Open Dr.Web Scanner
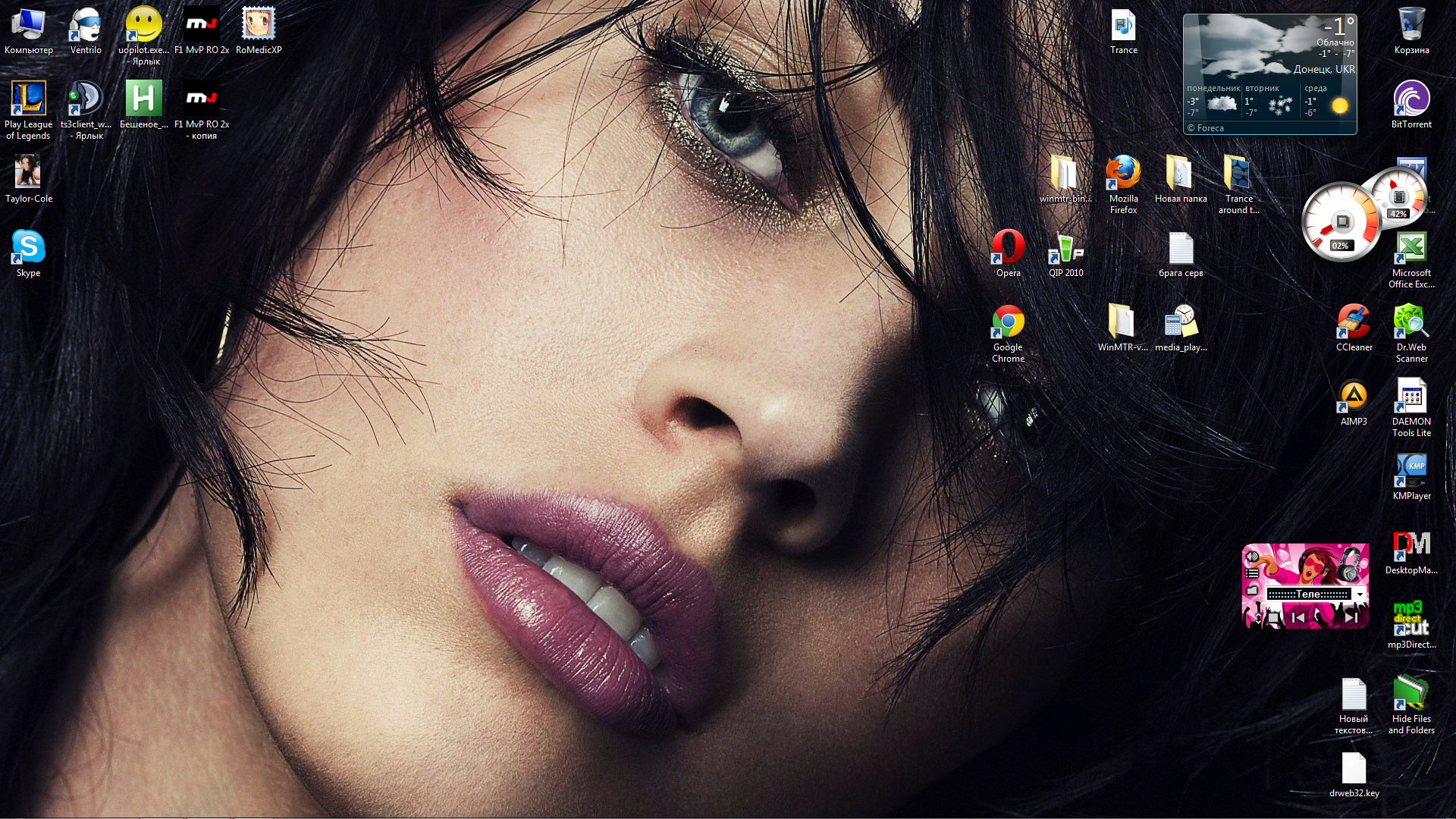The width and height of the screenshot is (1456, 819). click(x=1411, y=334)
